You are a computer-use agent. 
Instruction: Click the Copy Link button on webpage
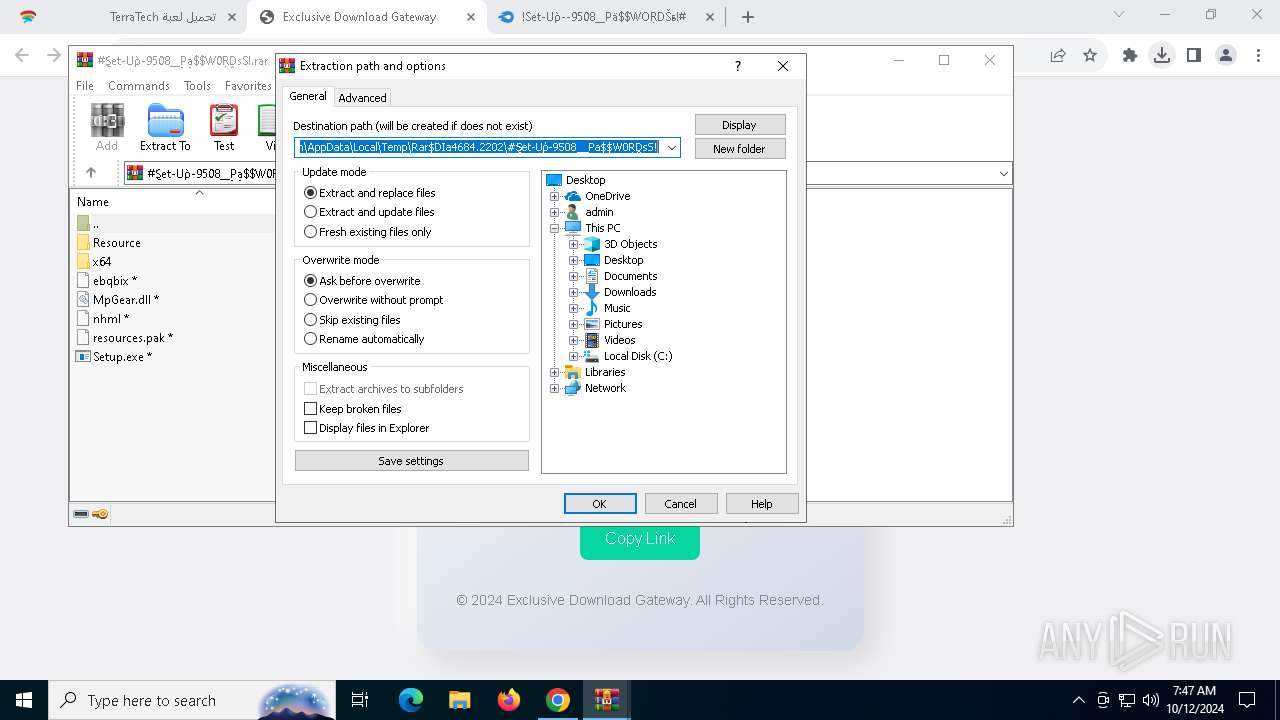pos(640,538)
